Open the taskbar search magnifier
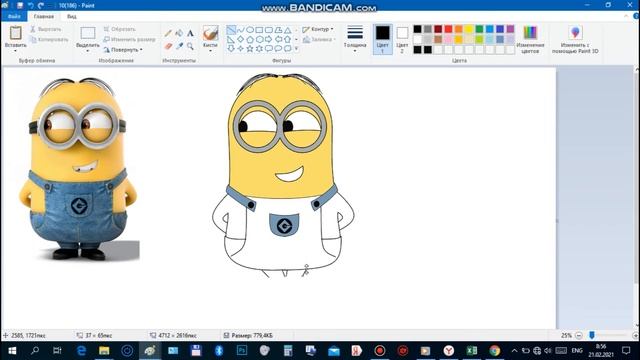 click(35, 351)
